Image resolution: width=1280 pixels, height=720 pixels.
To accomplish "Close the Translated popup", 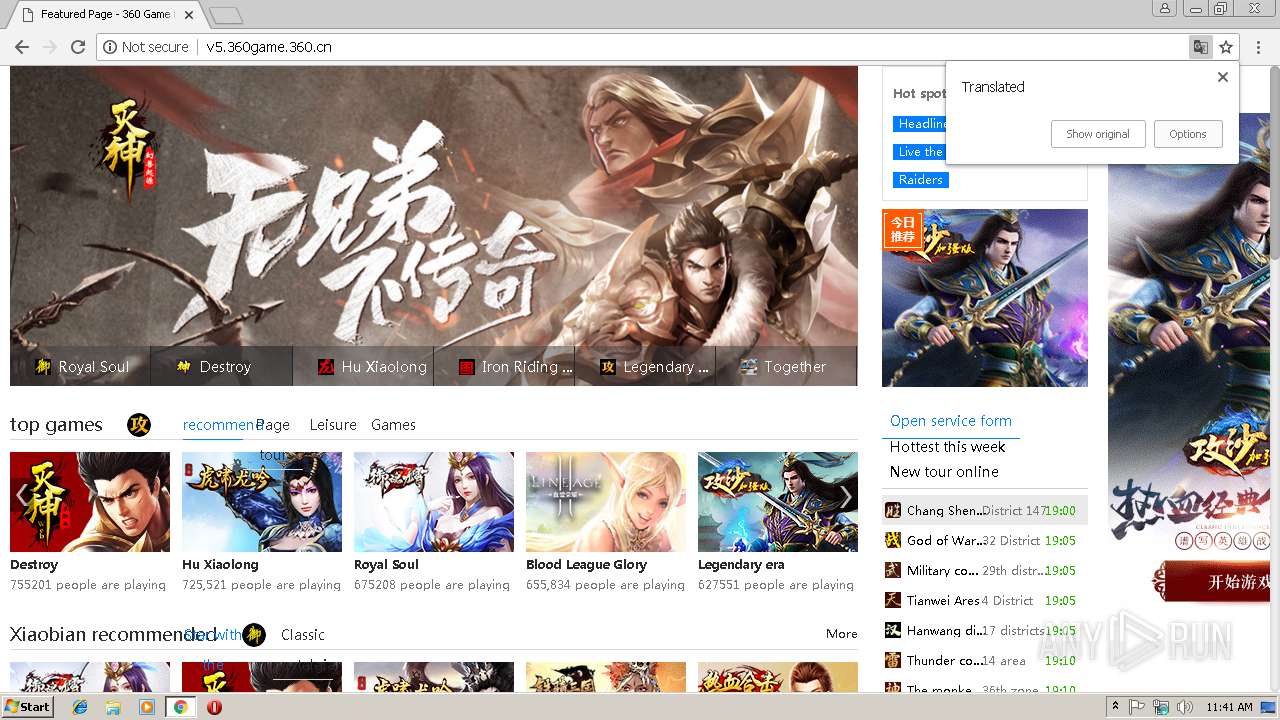I will 1222,77.
